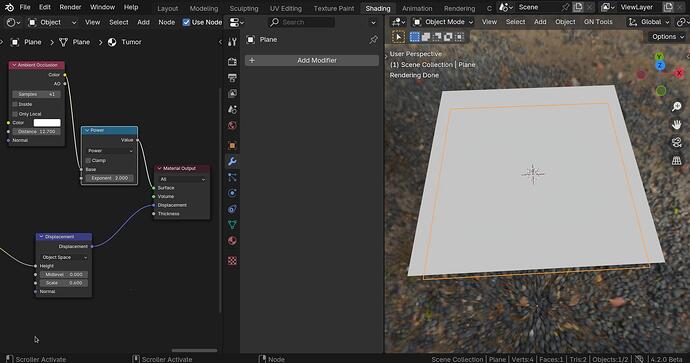Switch perspective/orthographic grid icon
Image resolution: width=690 pixels, height=363 pixels.
click(x=677, y=160)
